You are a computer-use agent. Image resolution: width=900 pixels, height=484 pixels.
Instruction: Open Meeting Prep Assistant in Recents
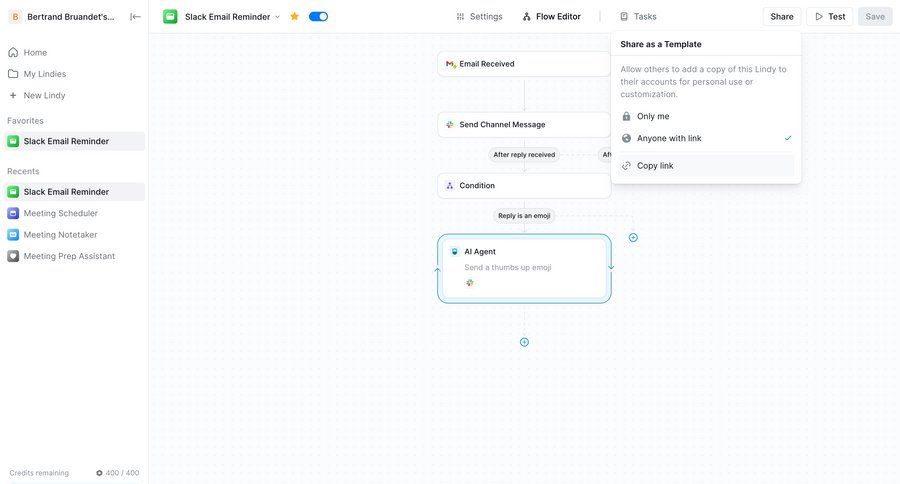74,256
